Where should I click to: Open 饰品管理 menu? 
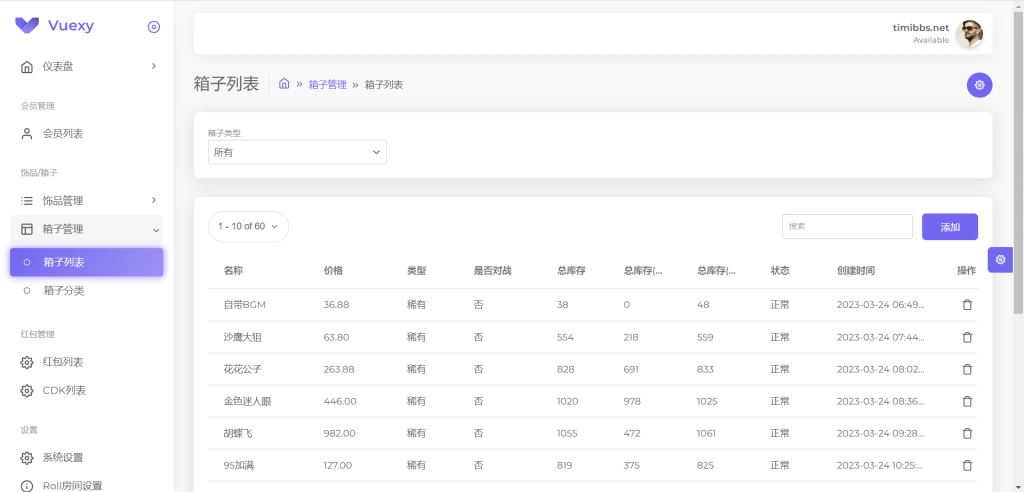[x=87, y=201]
